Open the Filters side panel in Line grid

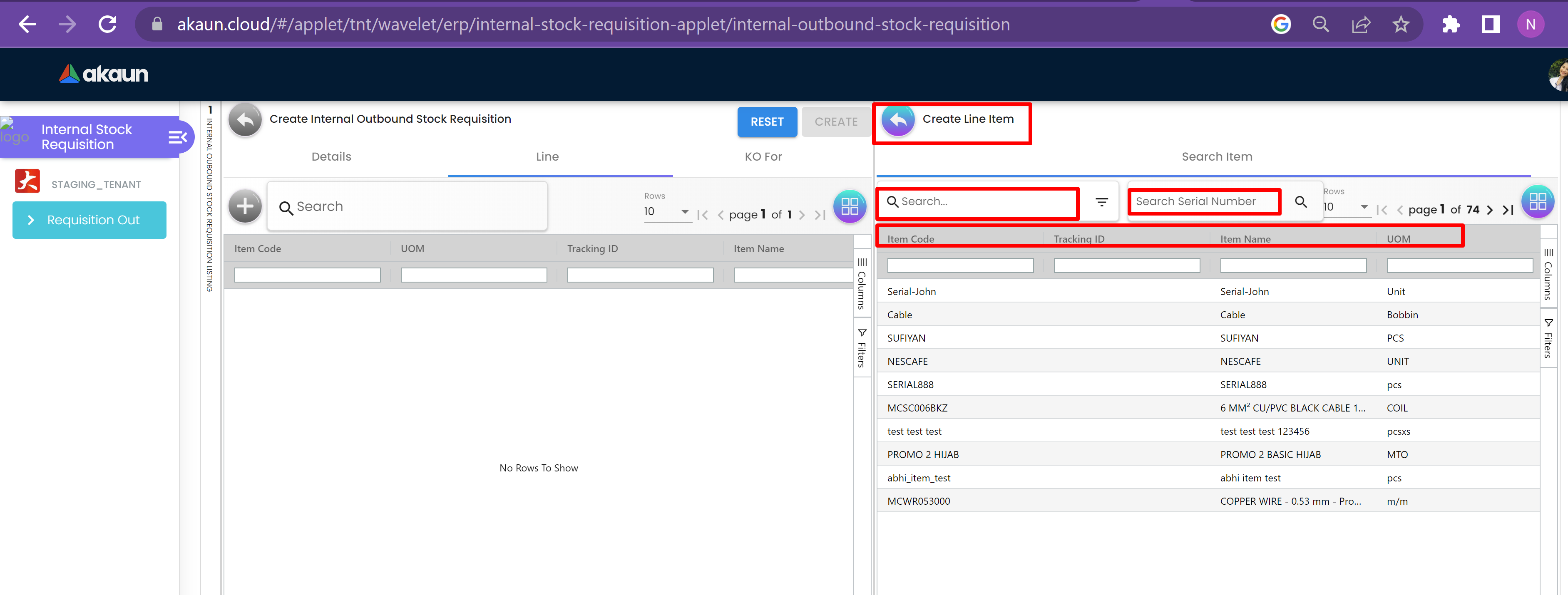point(861,348)
